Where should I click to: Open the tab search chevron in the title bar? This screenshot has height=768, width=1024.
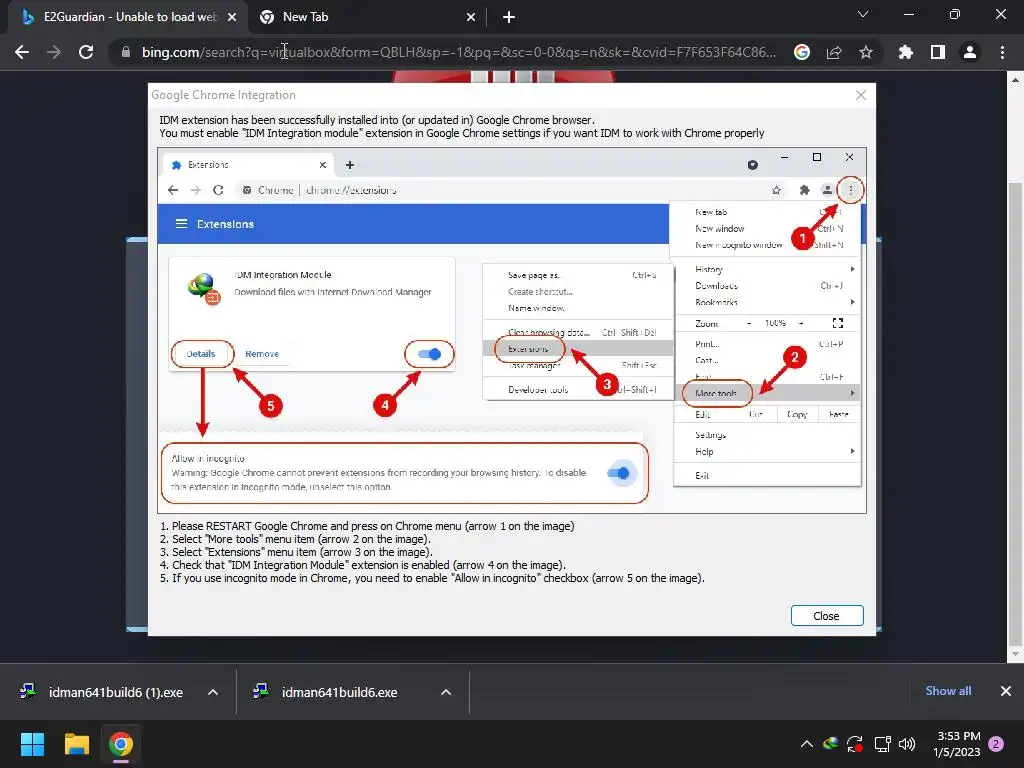pos(863,14)
